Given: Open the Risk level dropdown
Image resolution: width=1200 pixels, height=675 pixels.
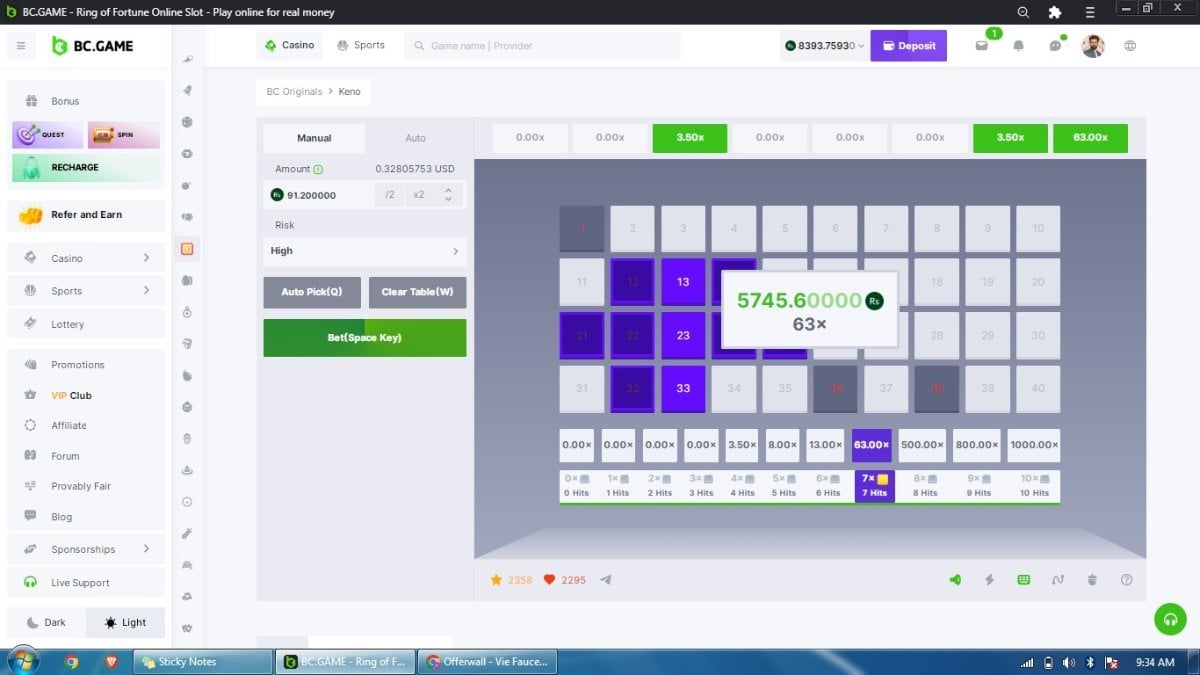Looking at the screenshot, I should 364,251.
